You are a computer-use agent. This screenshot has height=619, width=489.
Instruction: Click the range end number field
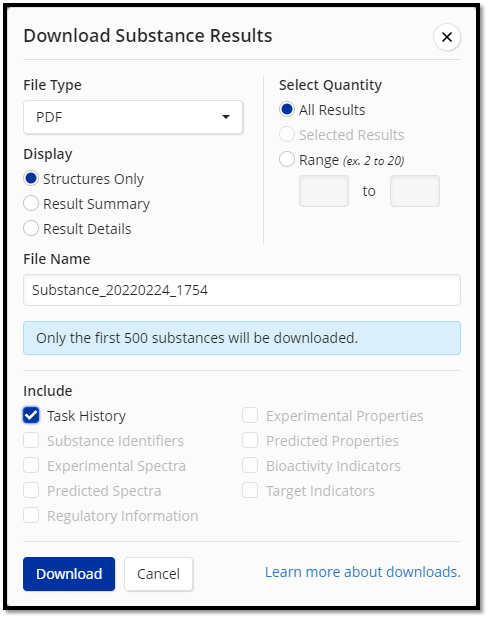[414, 191]
